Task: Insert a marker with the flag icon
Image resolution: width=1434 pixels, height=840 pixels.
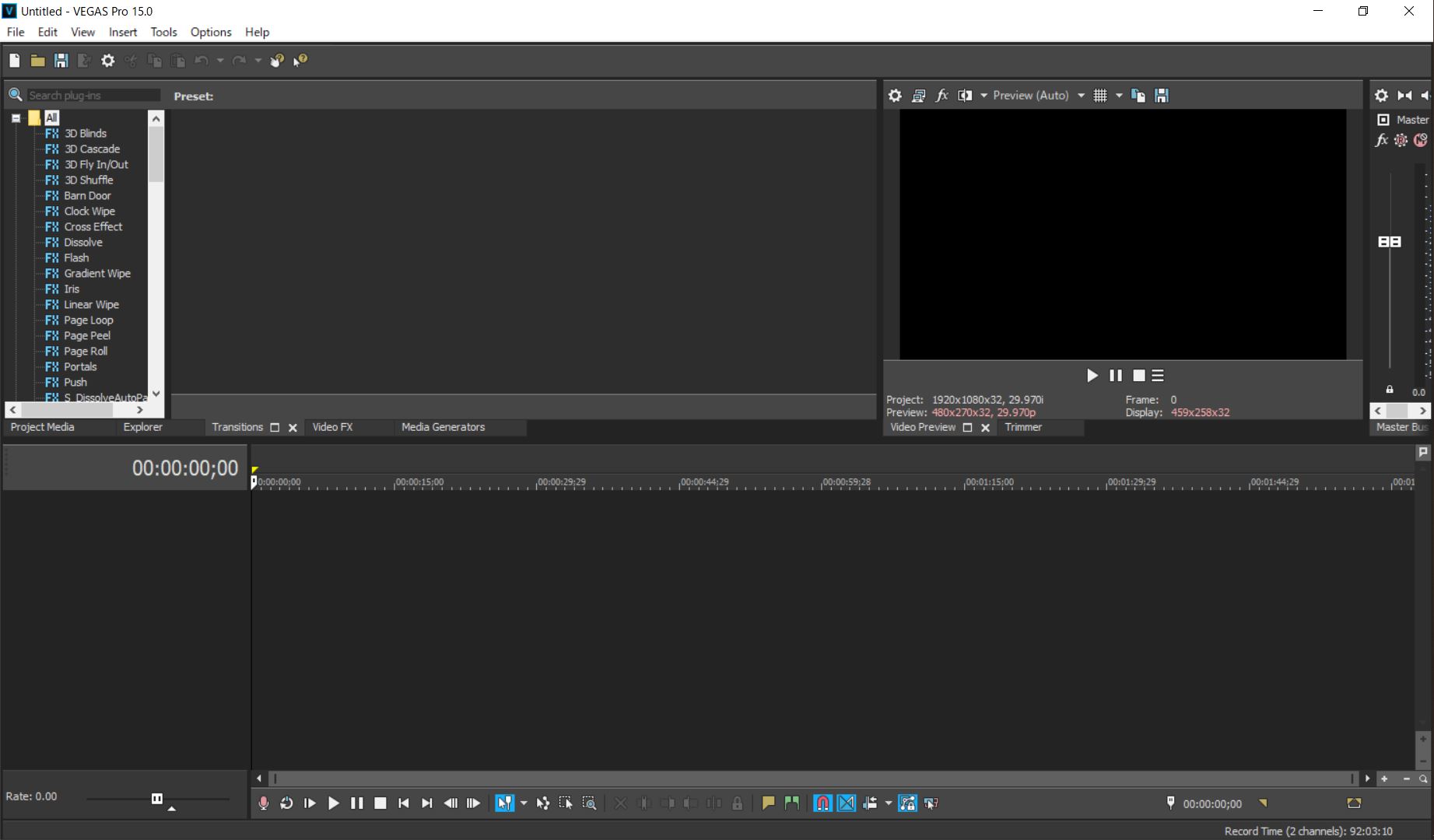Action: [x=768, y=803]
